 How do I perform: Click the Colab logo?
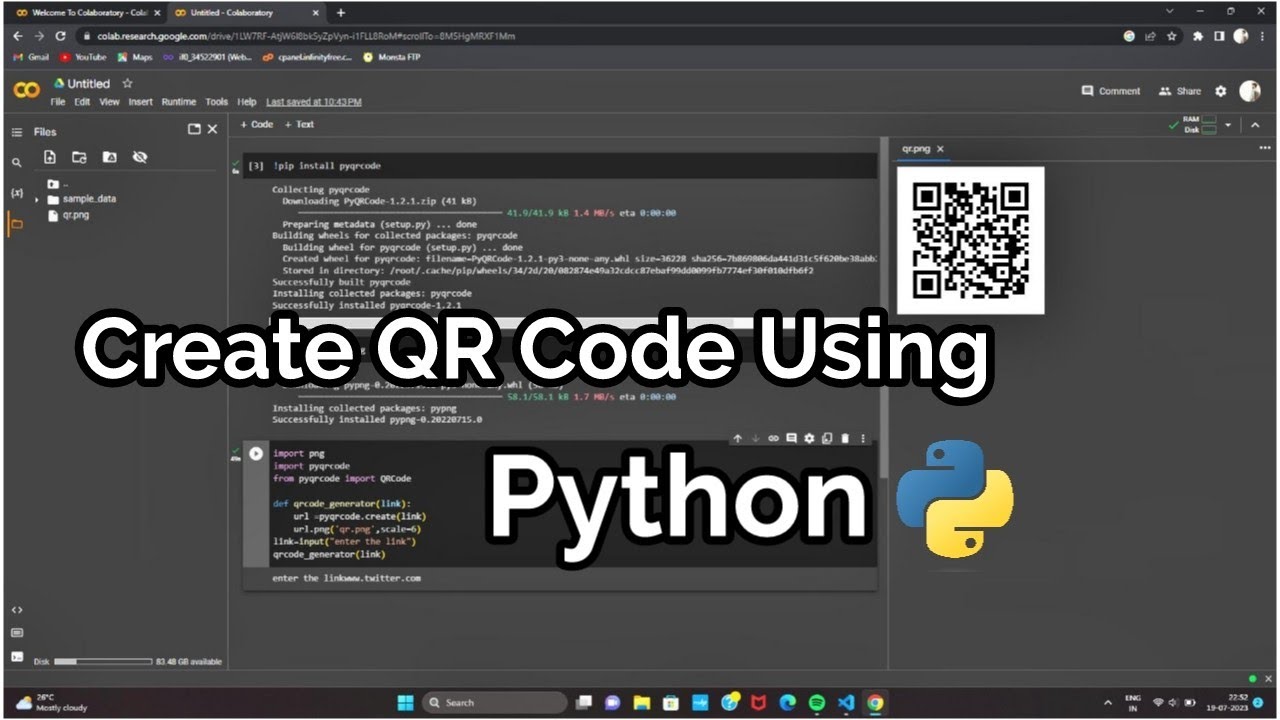click(27, 91)
